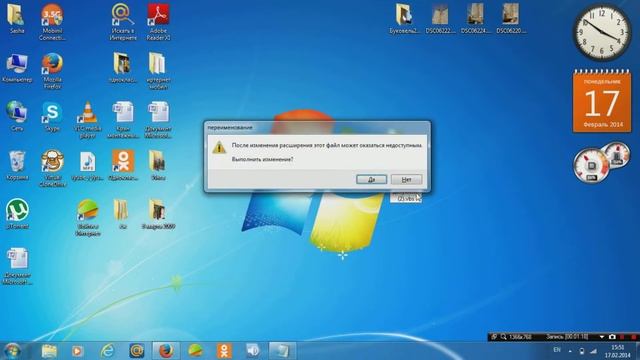This screenshot has height=360, width=640.
Task: Select the DSC06224 photo thumbnail
Action: pyautogui.click(x=475, y=18)
